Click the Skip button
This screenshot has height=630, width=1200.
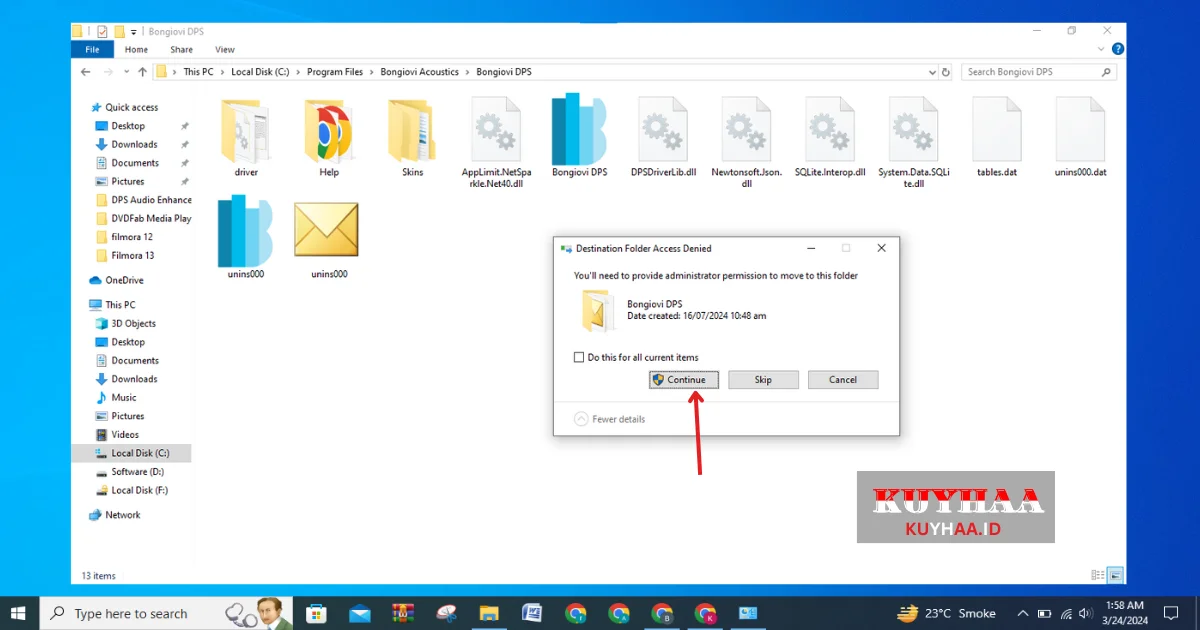(x=763, y=380)
